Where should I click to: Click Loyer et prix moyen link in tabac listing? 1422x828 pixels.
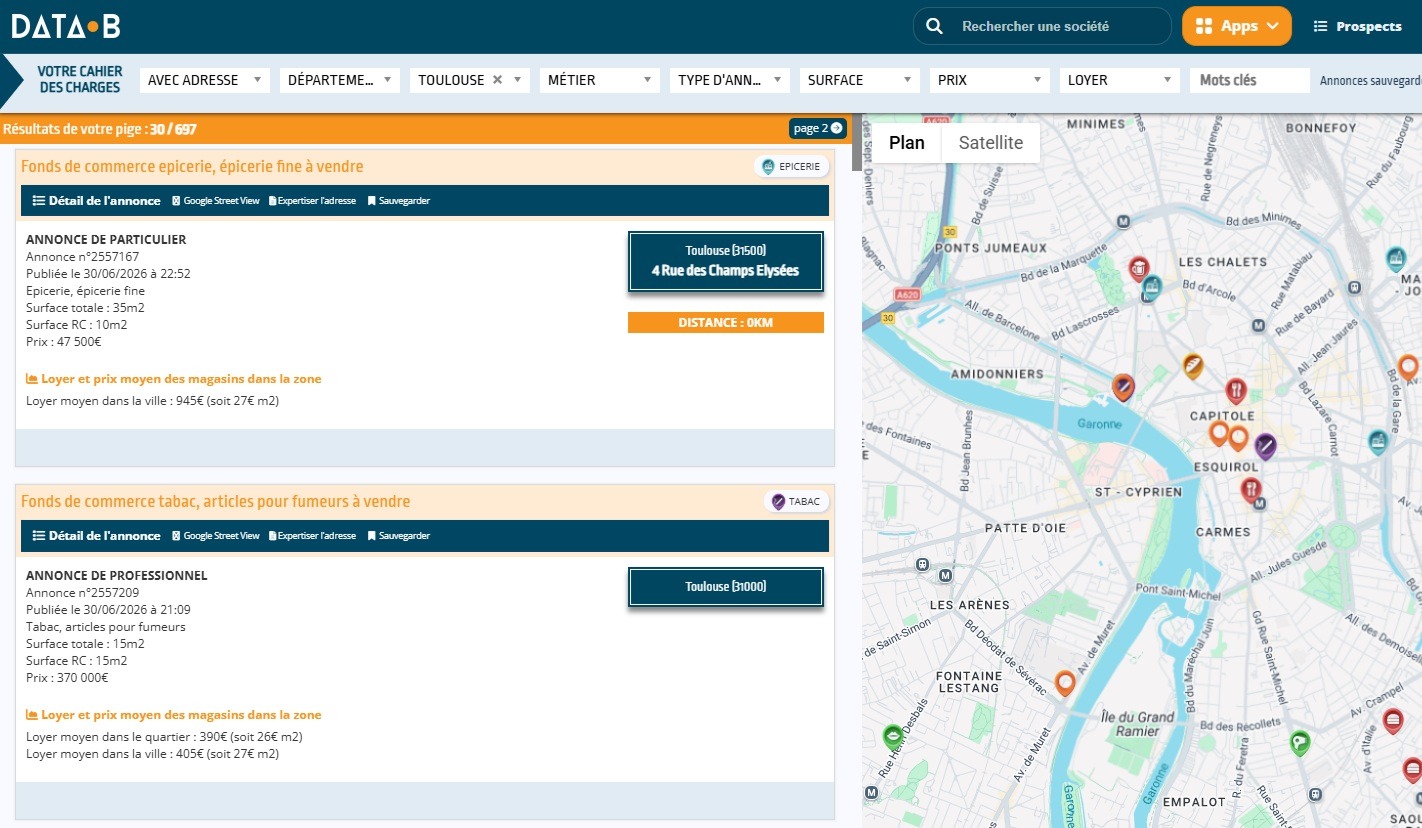(173, 715)
